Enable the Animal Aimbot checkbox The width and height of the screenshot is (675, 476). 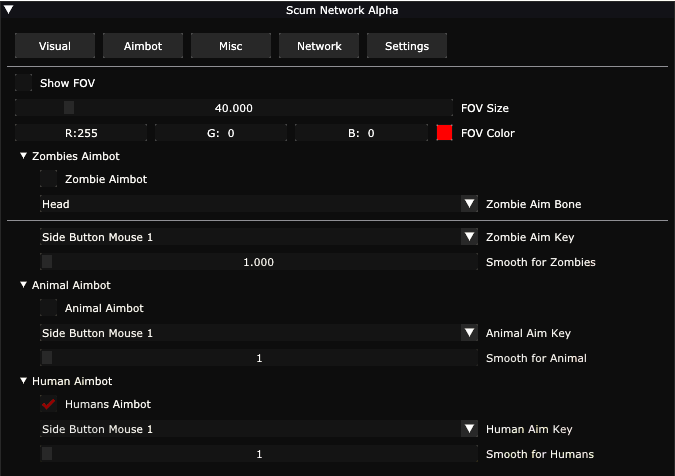[49, 308]
